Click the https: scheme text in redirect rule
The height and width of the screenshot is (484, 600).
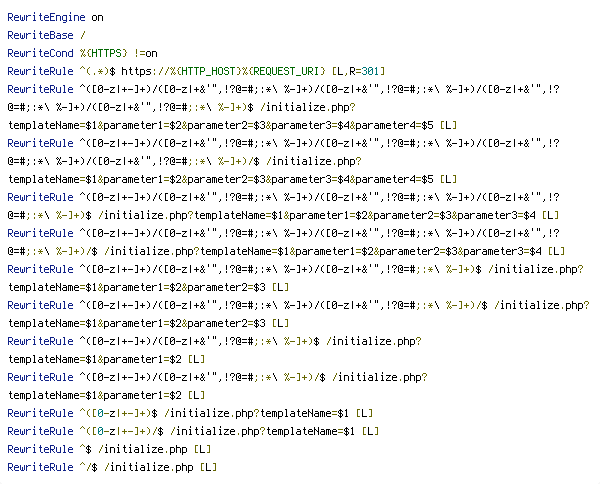coord(139,72)
